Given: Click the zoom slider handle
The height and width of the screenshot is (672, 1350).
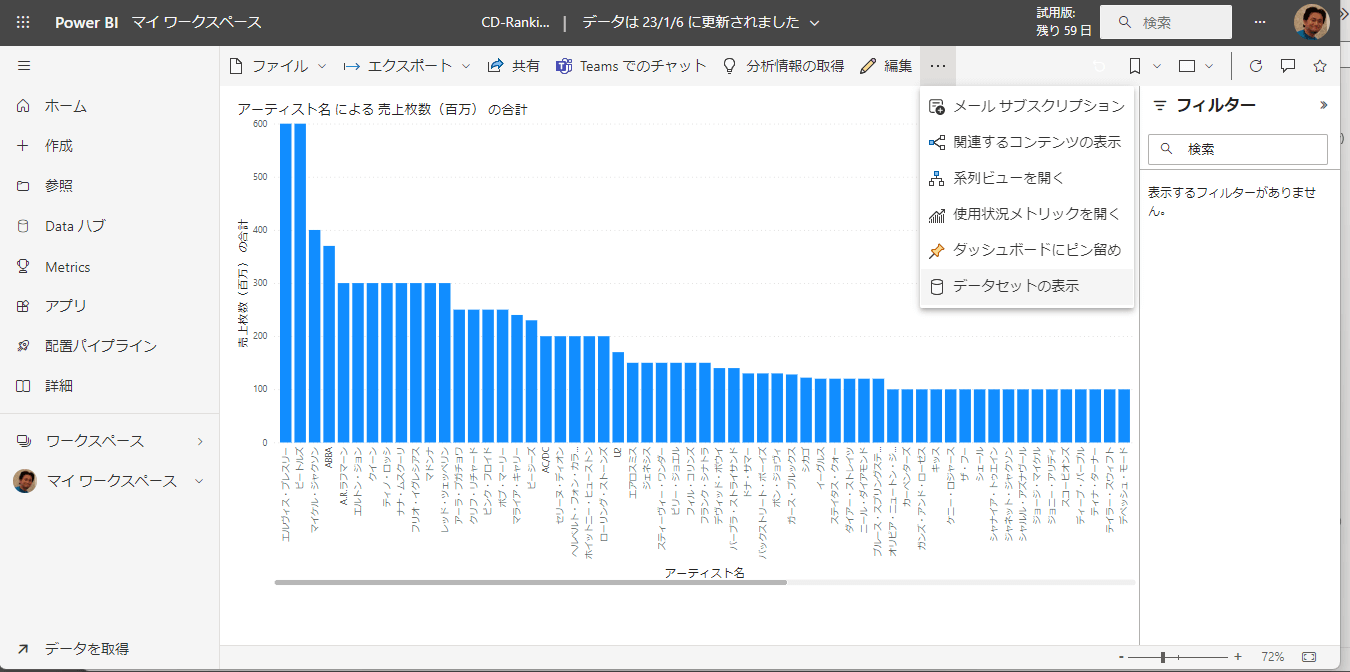Looking at the screenshot, I should pos(1162,657).
